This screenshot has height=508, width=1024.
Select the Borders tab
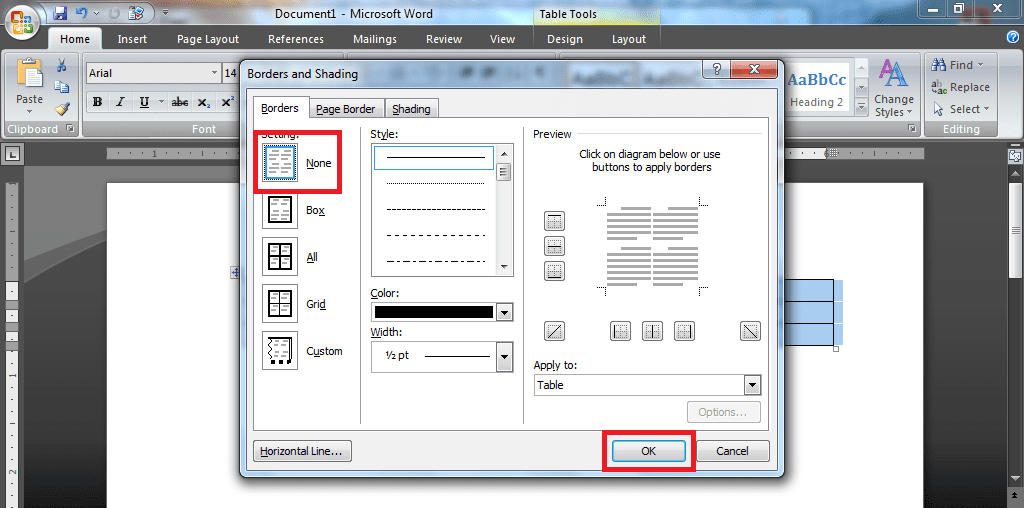coord(280,108)
